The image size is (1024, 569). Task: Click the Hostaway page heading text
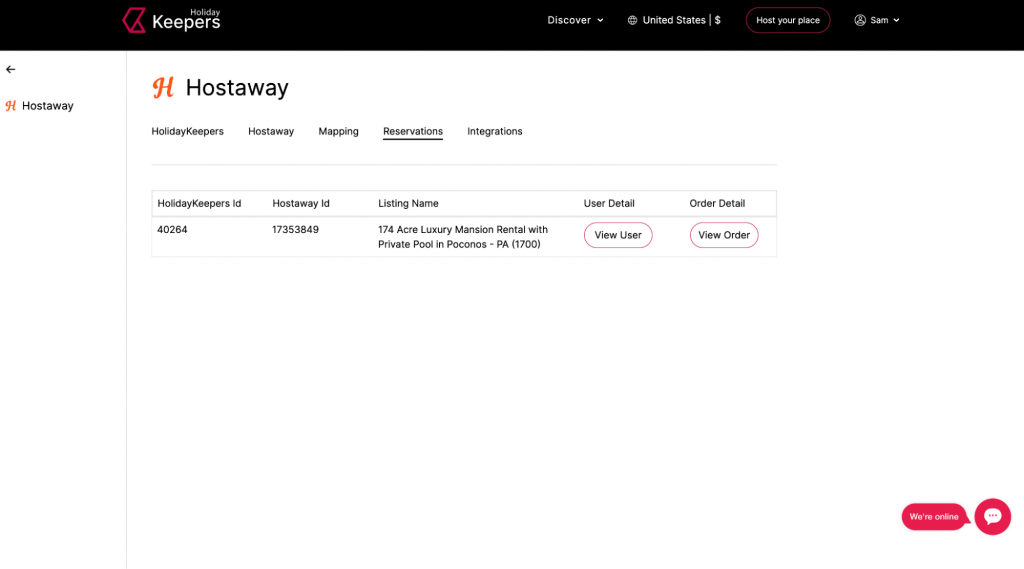click(x=237, y=88)
